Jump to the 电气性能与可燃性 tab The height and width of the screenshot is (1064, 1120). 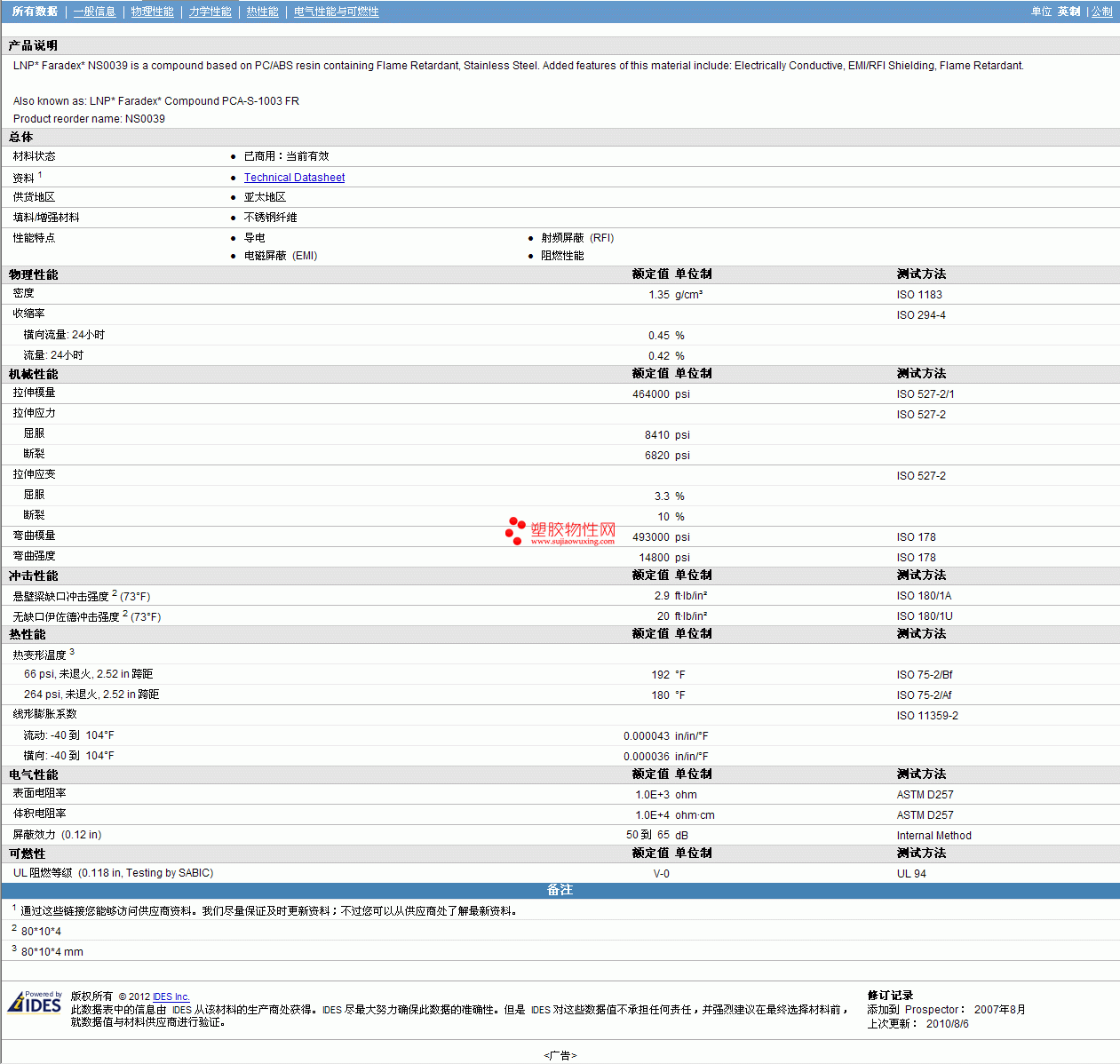(336, 12)
